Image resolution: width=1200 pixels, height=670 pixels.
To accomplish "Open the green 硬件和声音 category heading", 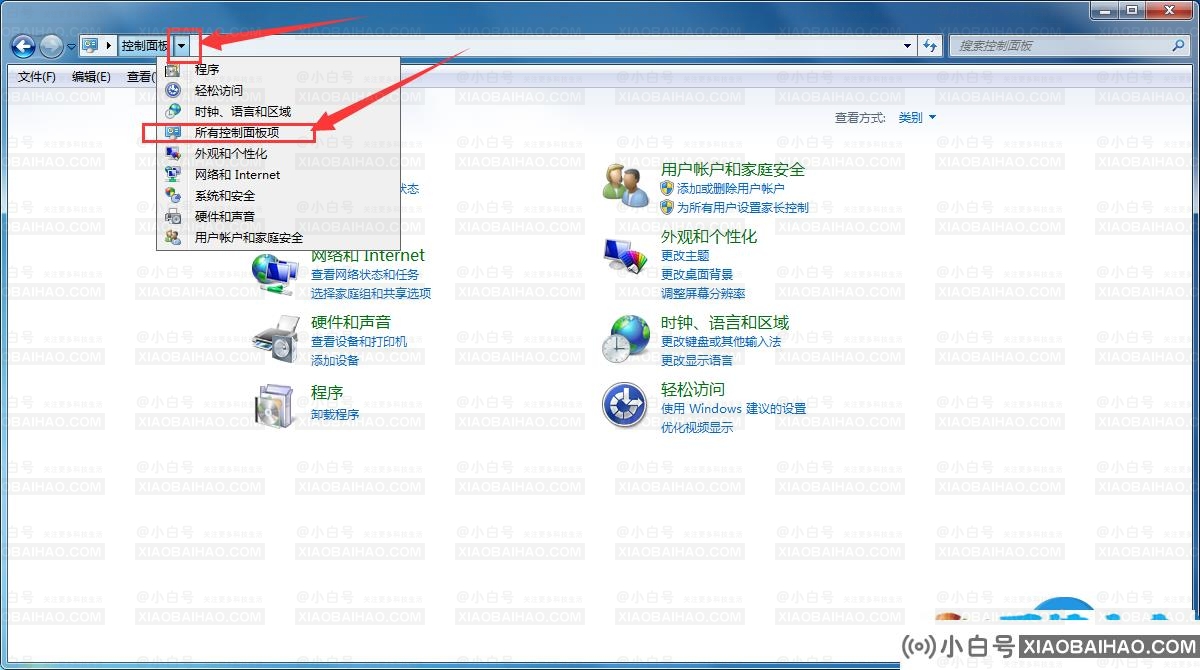I will (x=351, y=322).
